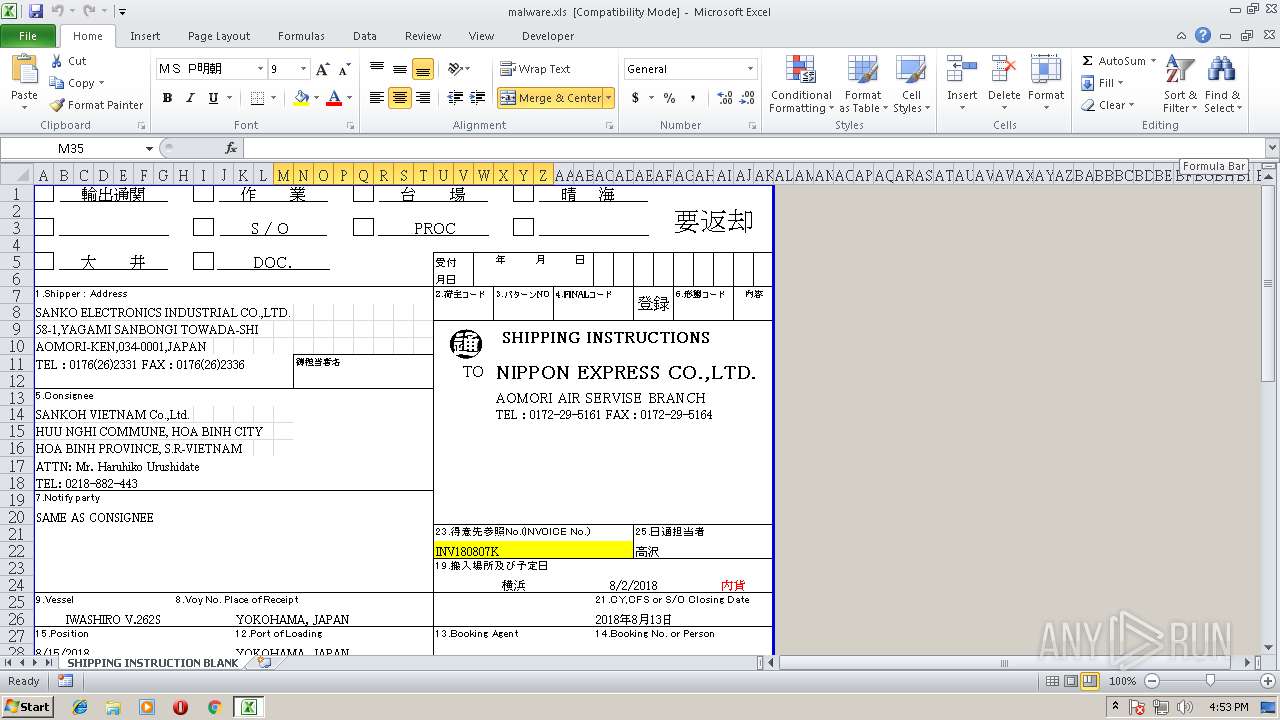Open the font size dropdown
1280x720 pixels.
pos(303,69)
